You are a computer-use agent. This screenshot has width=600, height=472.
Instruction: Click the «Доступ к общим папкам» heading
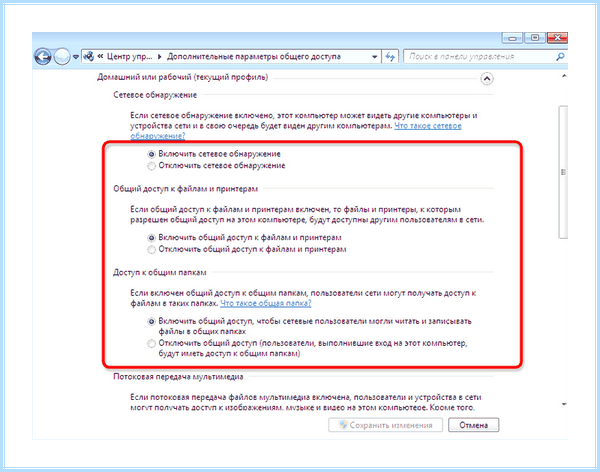[160, 273]
